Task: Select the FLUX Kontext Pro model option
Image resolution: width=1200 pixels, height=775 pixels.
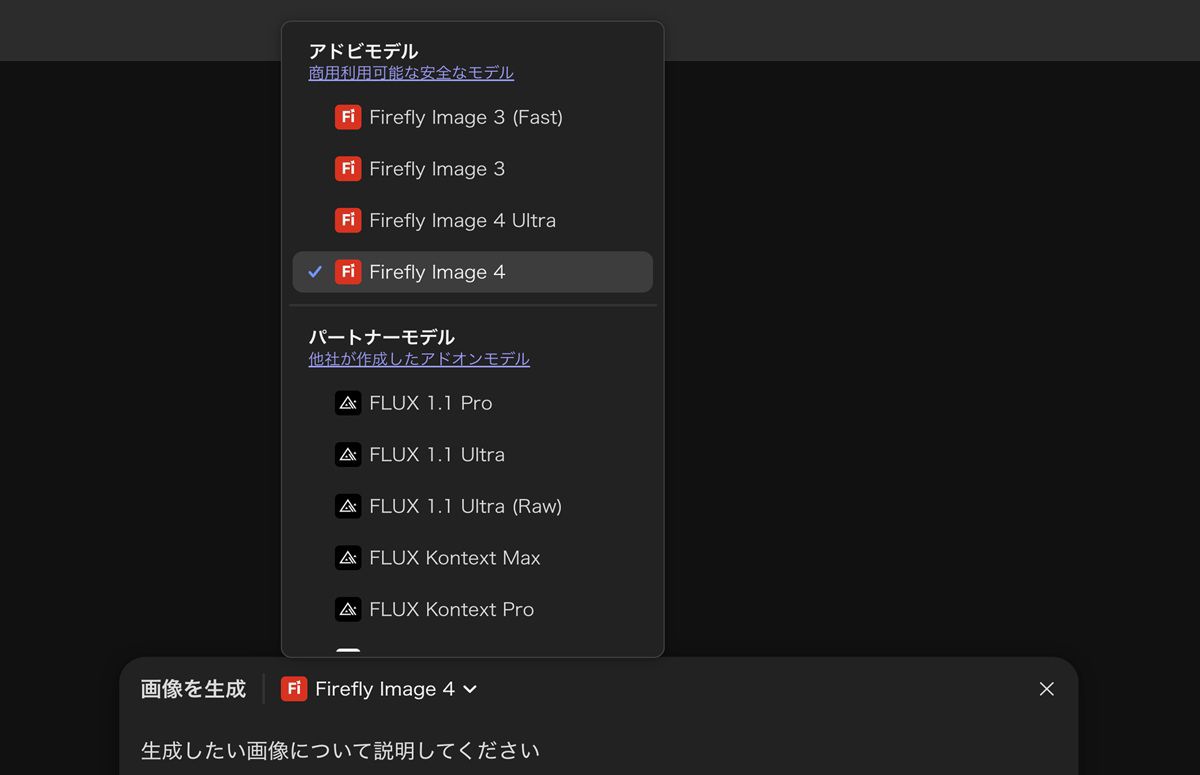Action: (x=451, y=609)
